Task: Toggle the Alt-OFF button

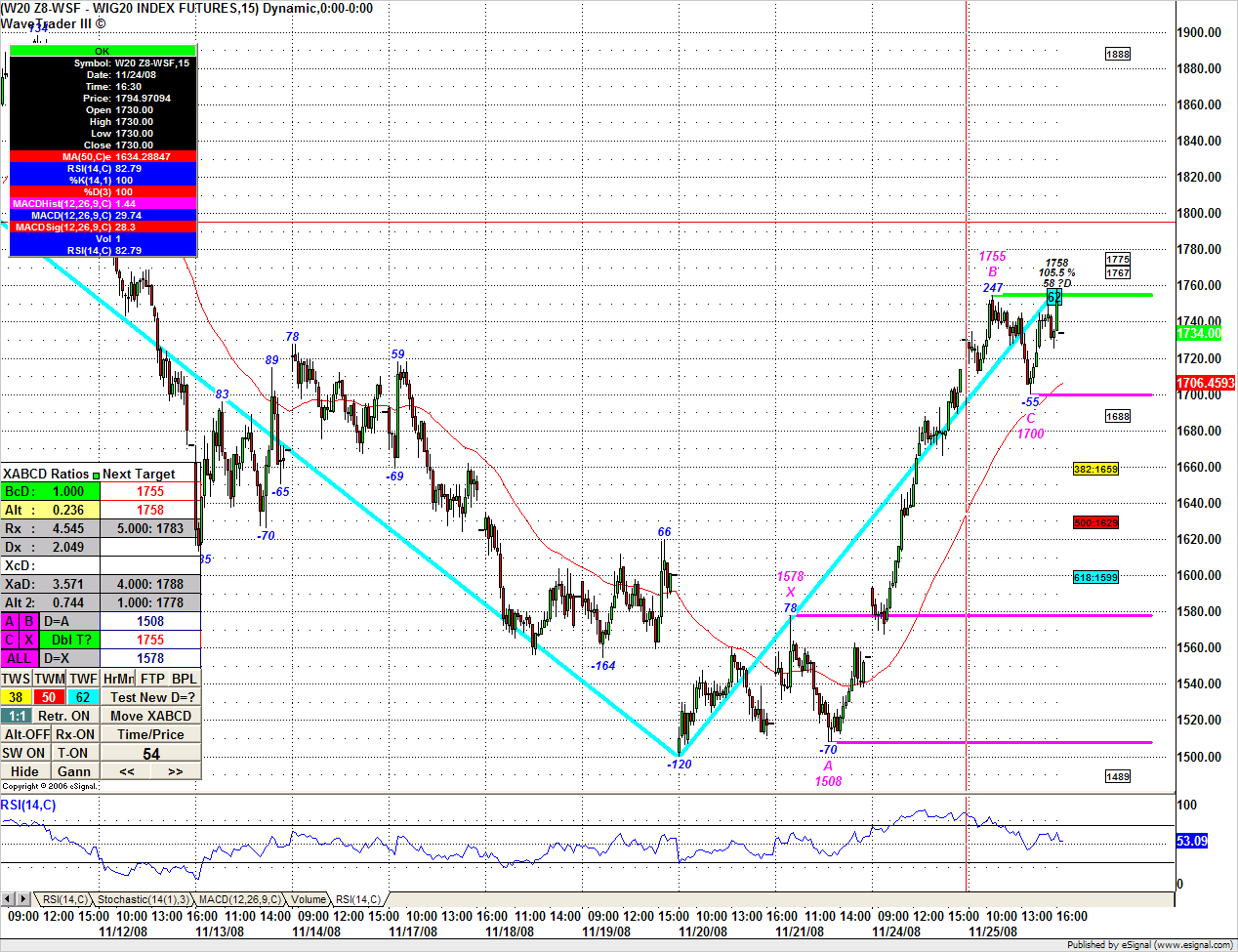Action: 26,734
